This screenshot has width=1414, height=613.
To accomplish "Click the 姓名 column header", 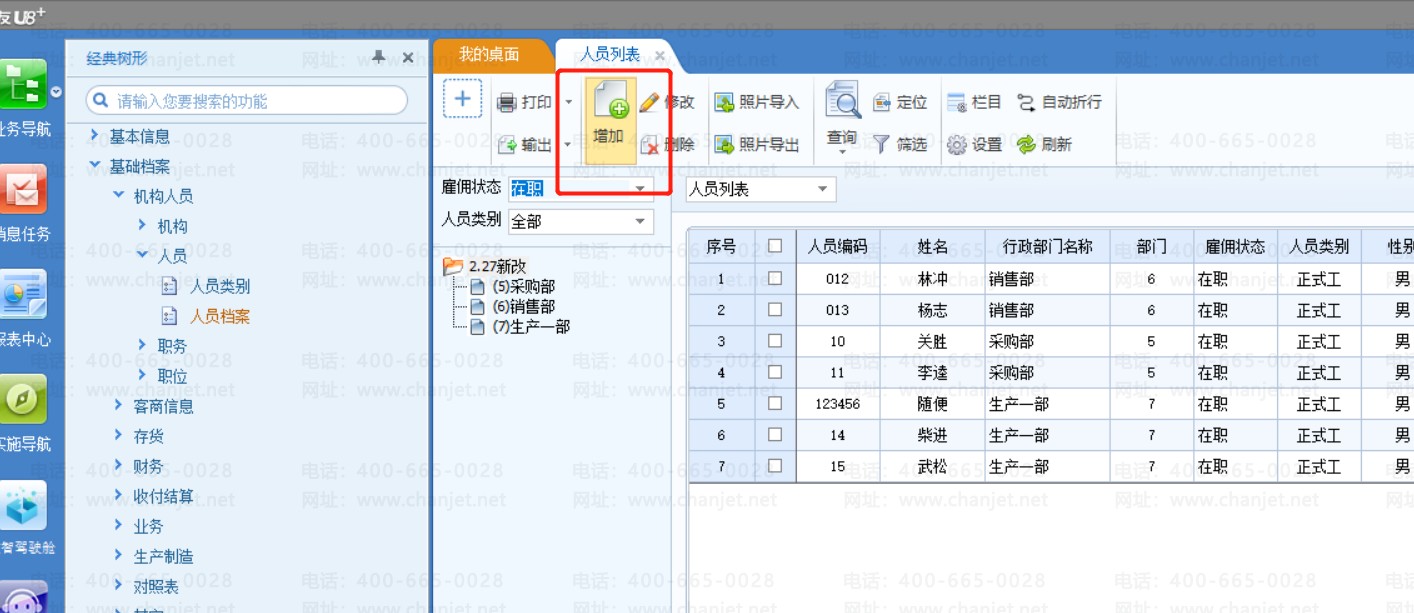I will click(x=933, y=246).
